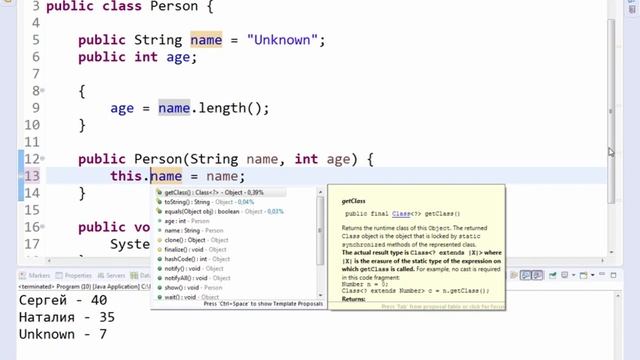Screen dimensions: 640x360
Task: Collapse the initializer block at line 8
Action: pos(43,90)
